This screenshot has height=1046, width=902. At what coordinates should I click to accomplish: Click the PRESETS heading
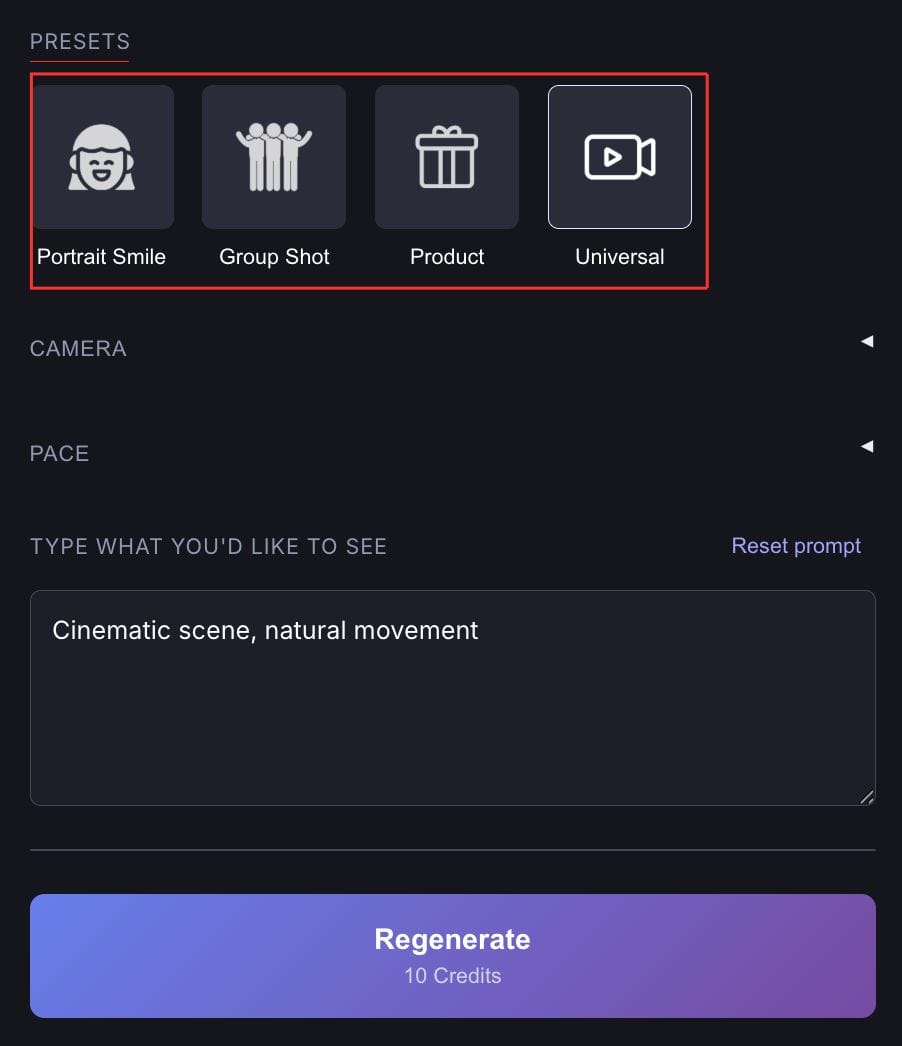(80, 42)
